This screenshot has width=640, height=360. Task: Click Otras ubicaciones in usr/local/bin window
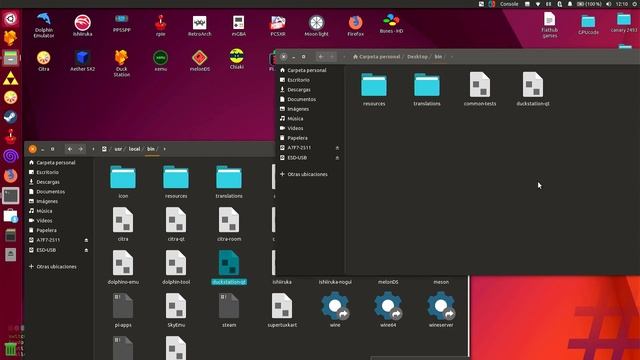pyautogui.click(x=56, y=267)
